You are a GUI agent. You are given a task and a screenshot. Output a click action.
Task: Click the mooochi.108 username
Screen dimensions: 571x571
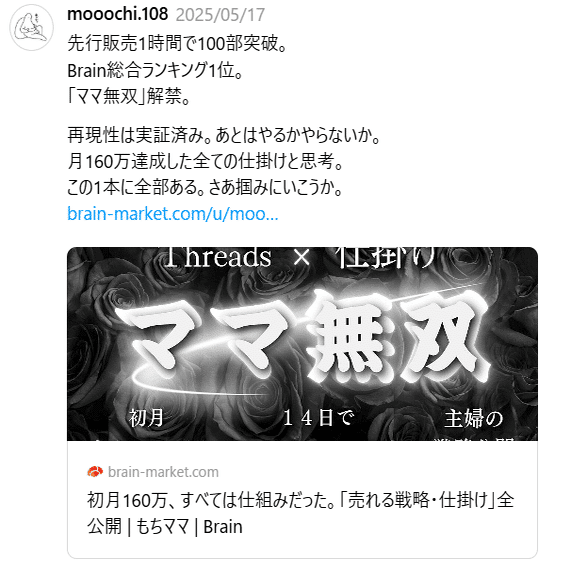click(118, 15)
